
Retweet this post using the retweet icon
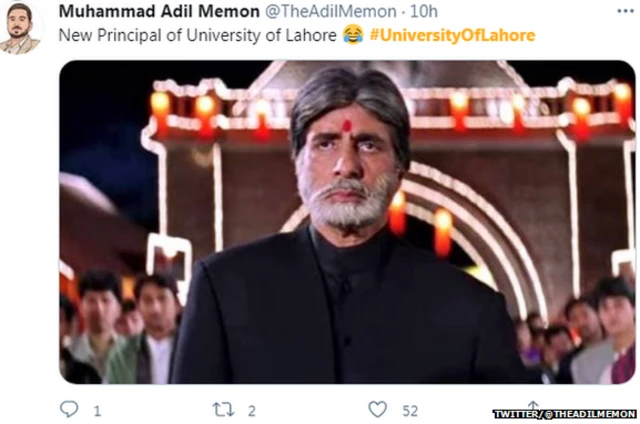223,409
